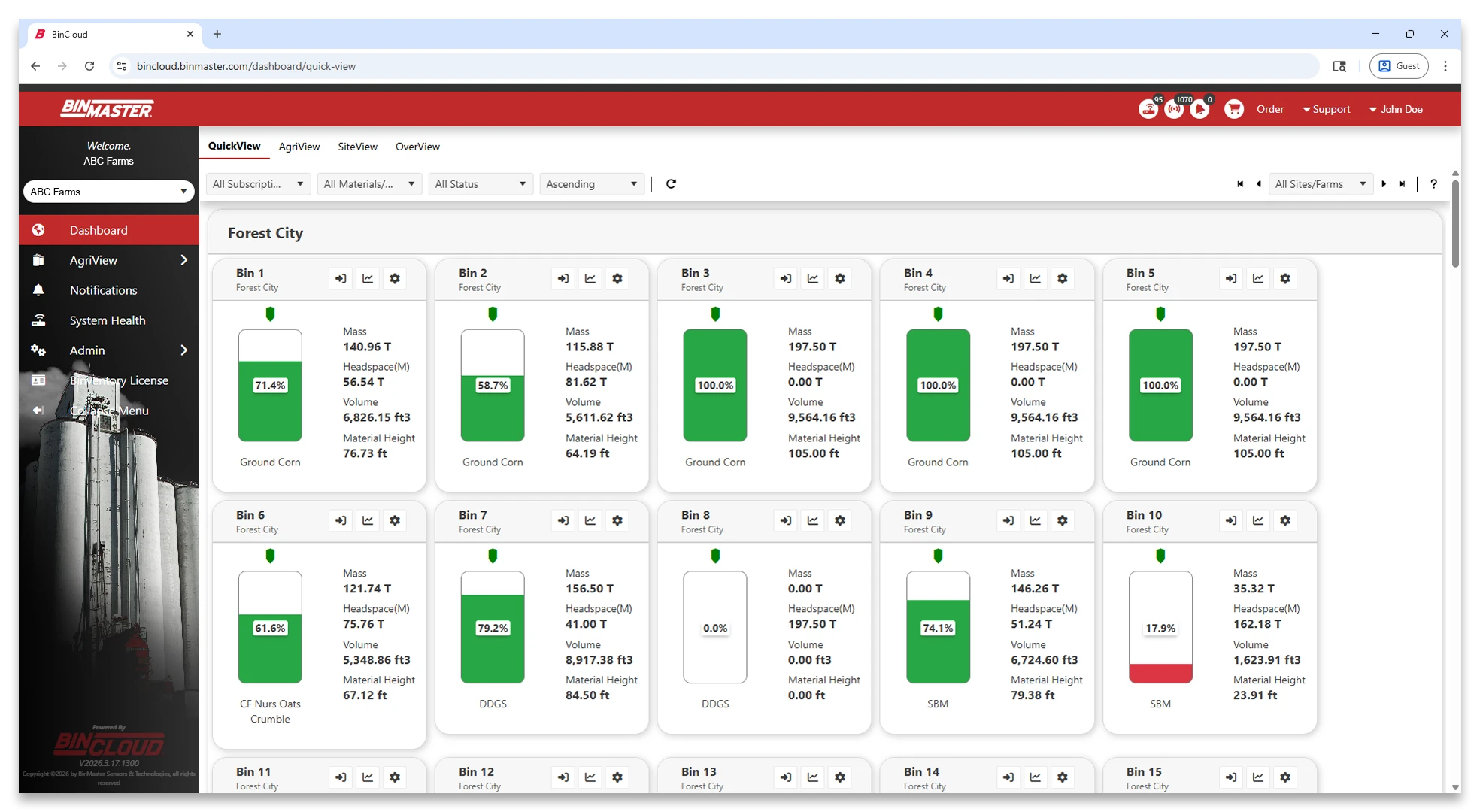This screenshot has width=1480, height=812.
Task: Open the John Doe user menu
Action: (x=1396, y=109)
